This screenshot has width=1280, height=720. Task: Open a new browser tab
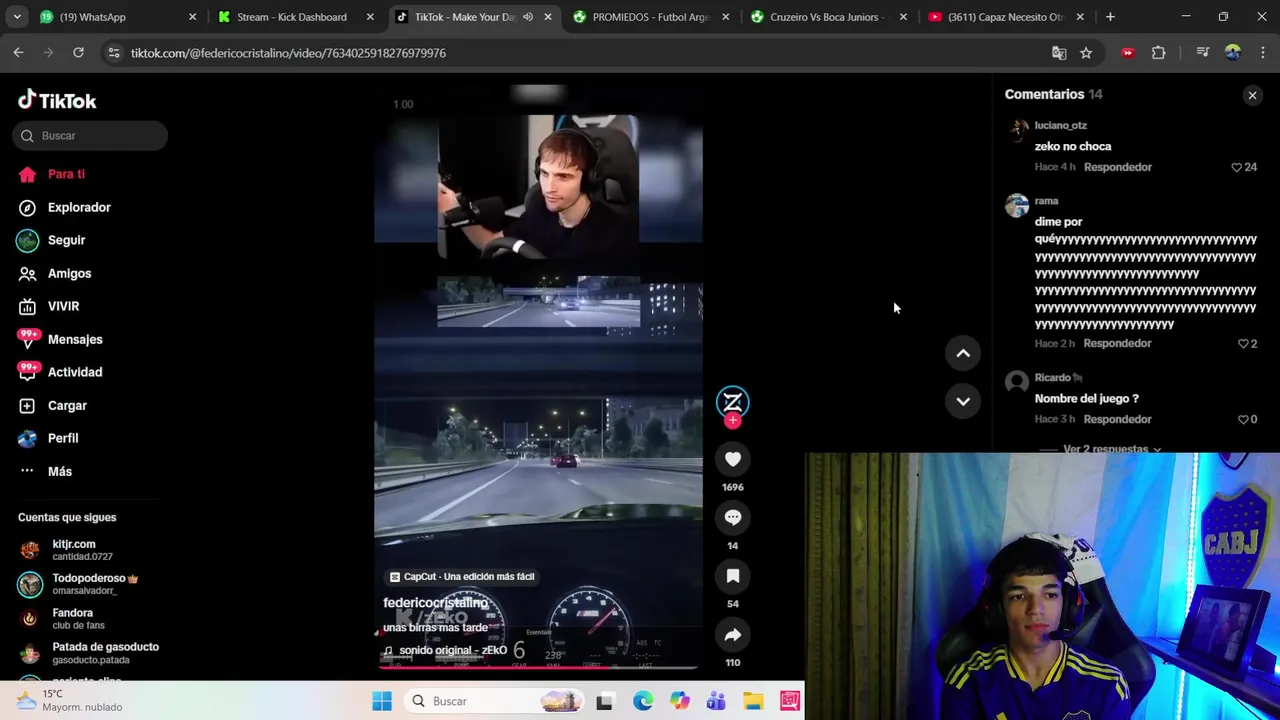[1110, 17]
